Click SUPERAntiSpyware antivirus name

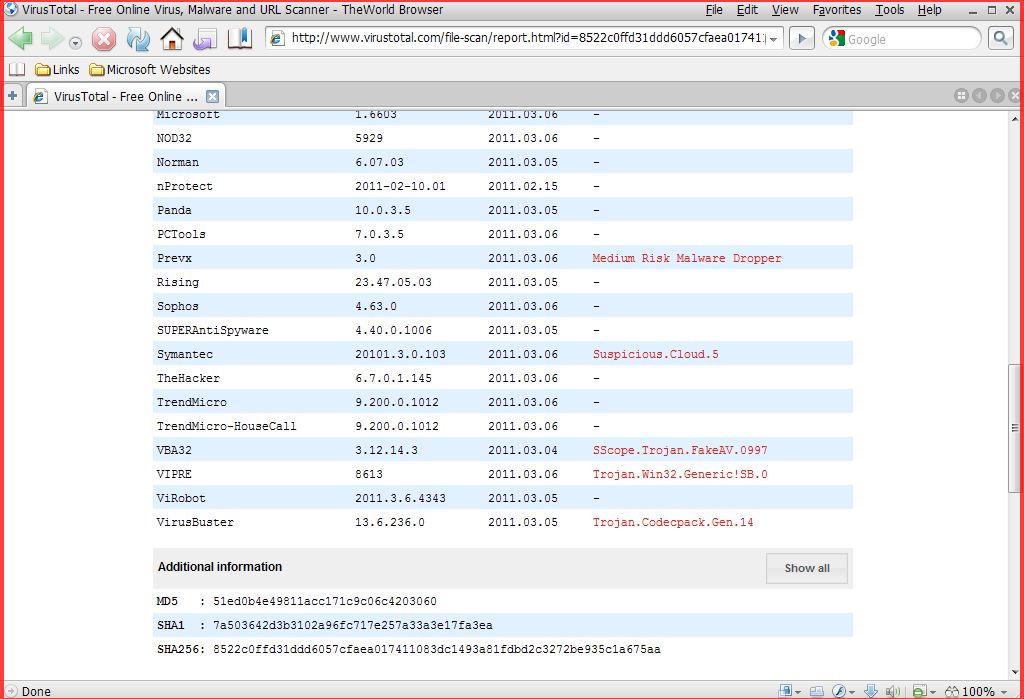click(x=212, y=330)
